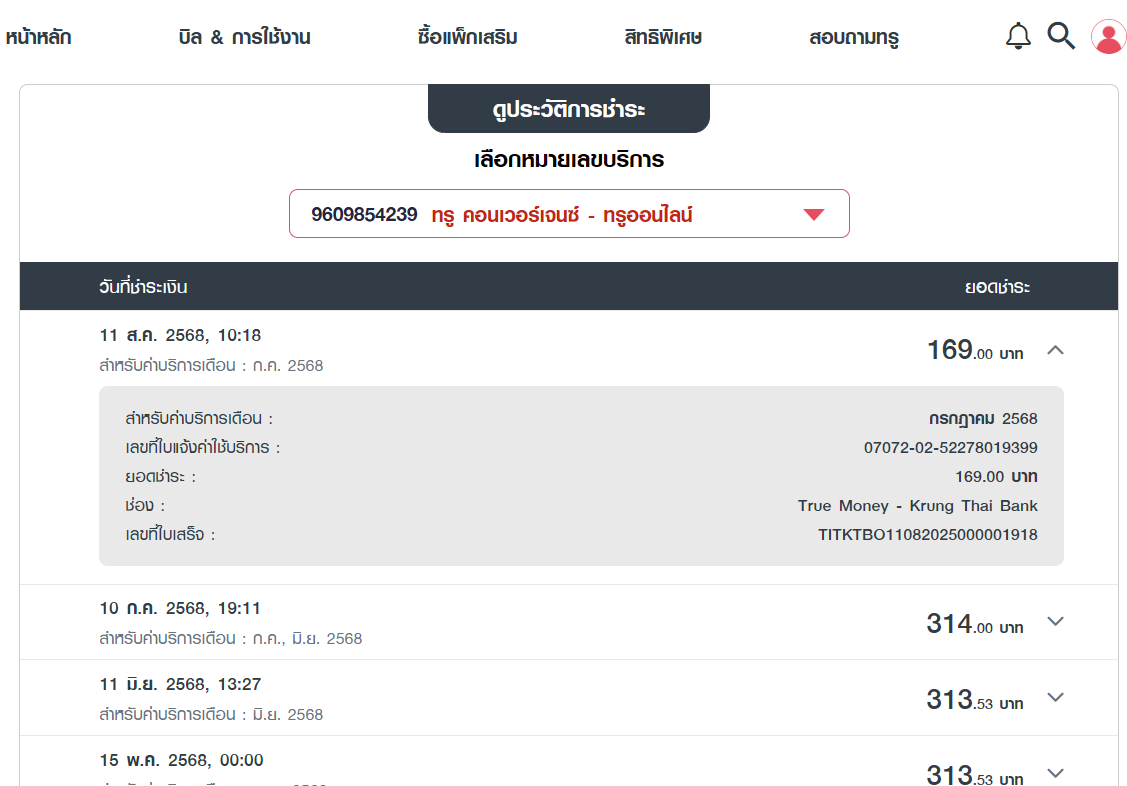
Task: Go to หน้าหลัก menu item
Action: (39, 37)
